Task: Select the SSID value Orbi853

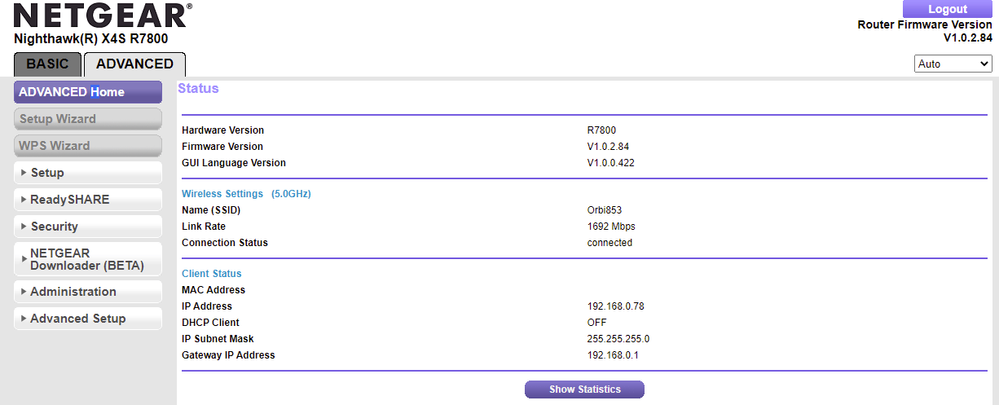Action: pyautogui.click(x=604, y=210)
